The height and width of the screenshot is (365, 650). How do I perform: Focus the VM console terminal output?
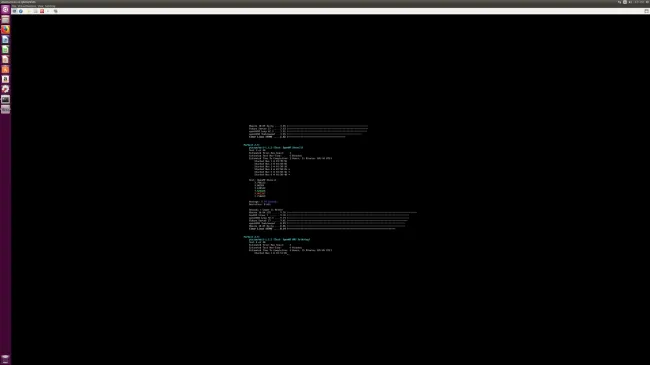(330, 190)
